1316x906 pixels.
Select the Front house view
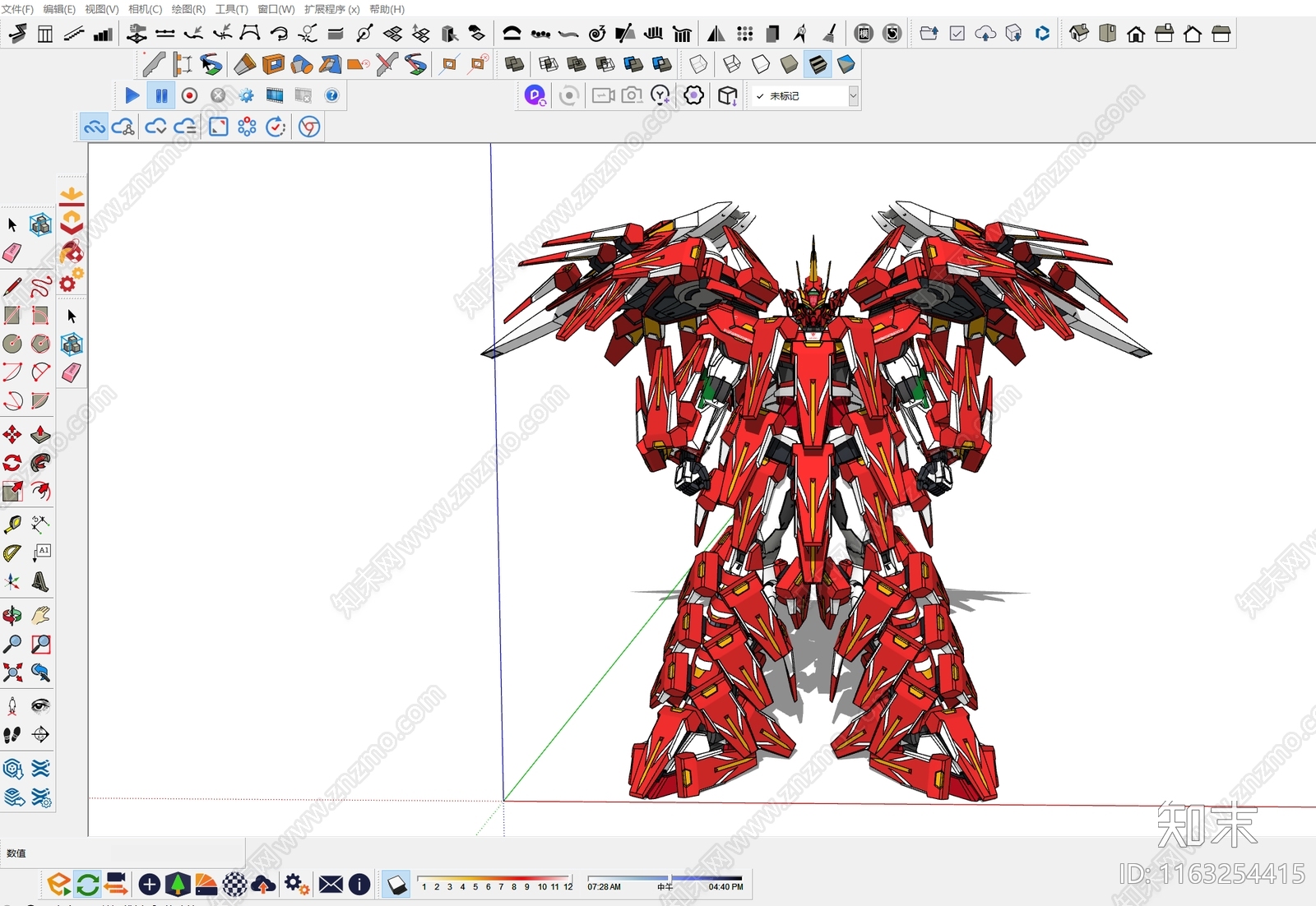pos(1136,34)
